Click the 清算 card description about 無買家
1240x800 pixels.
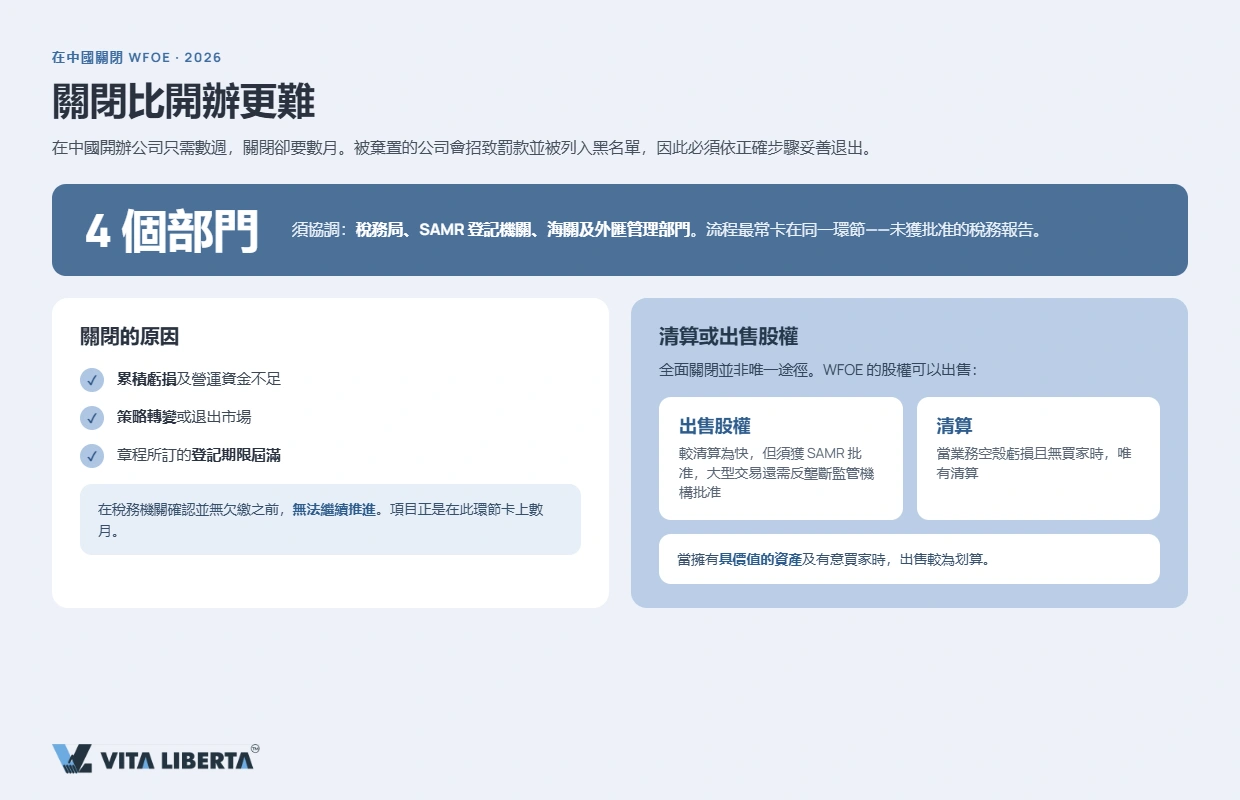pos(1034,463)
